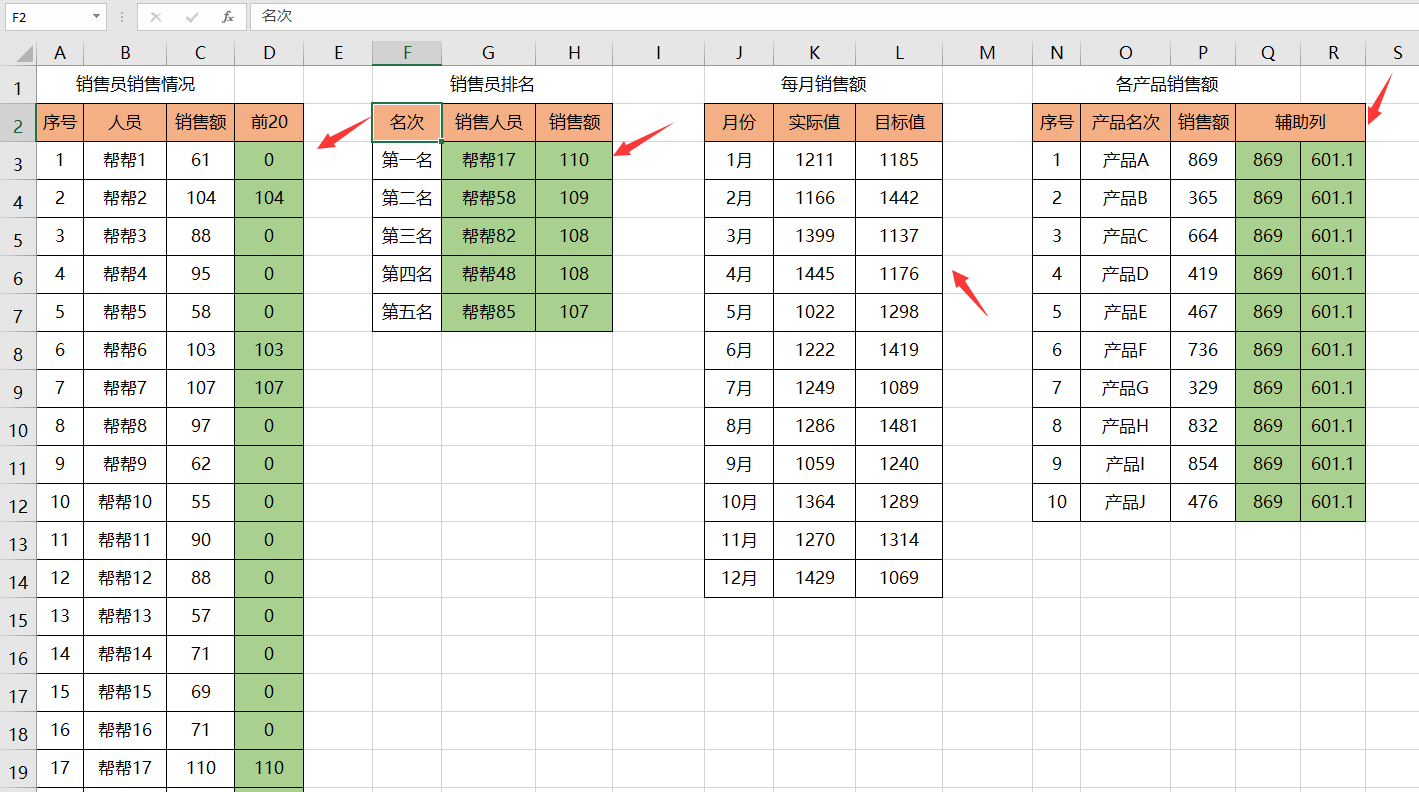Select column F header
Viewport: 1419px width, 792px height.
407,53
